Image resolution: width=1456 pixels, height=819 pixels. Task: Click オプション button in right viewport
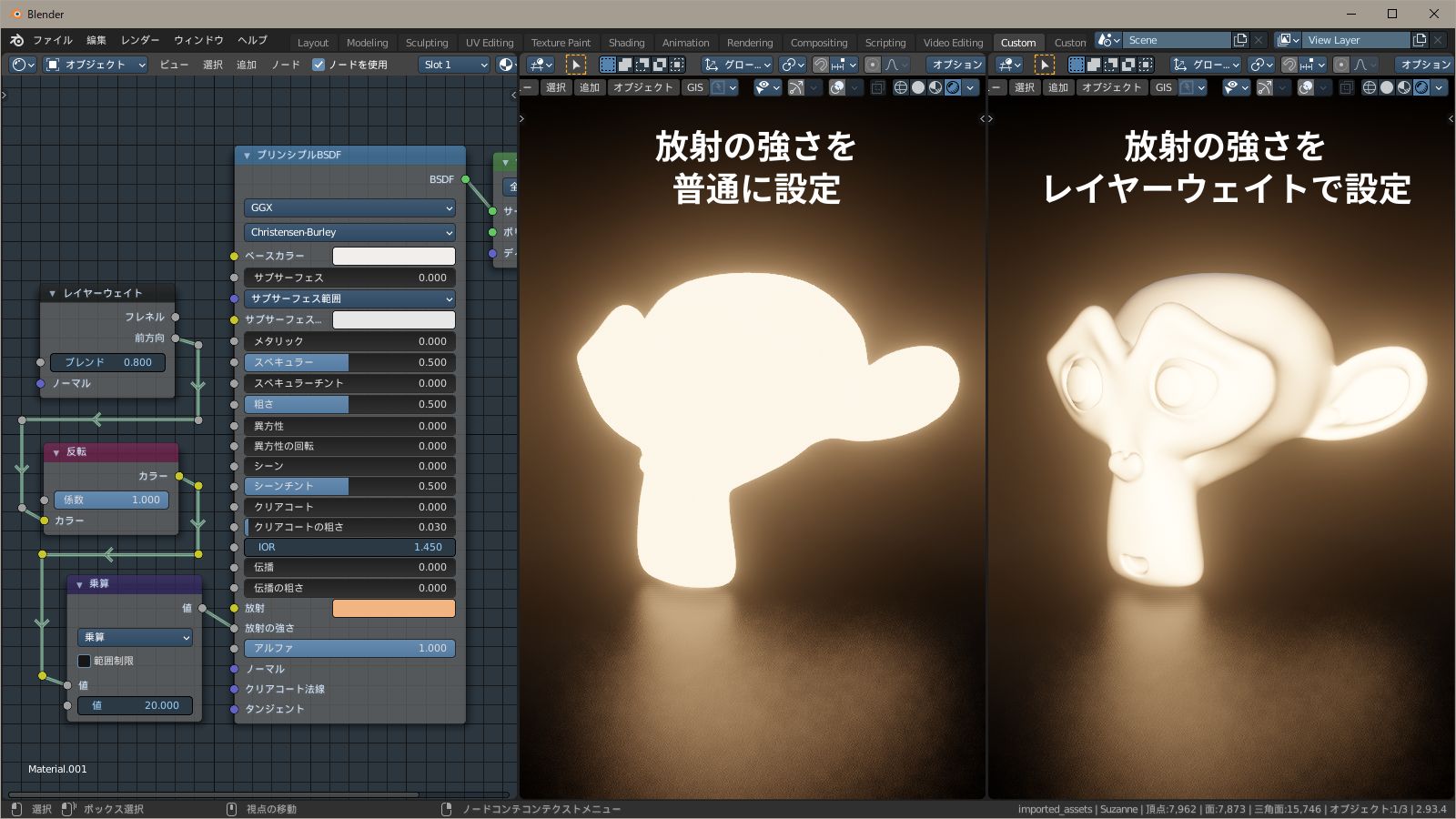point(1424,65)
